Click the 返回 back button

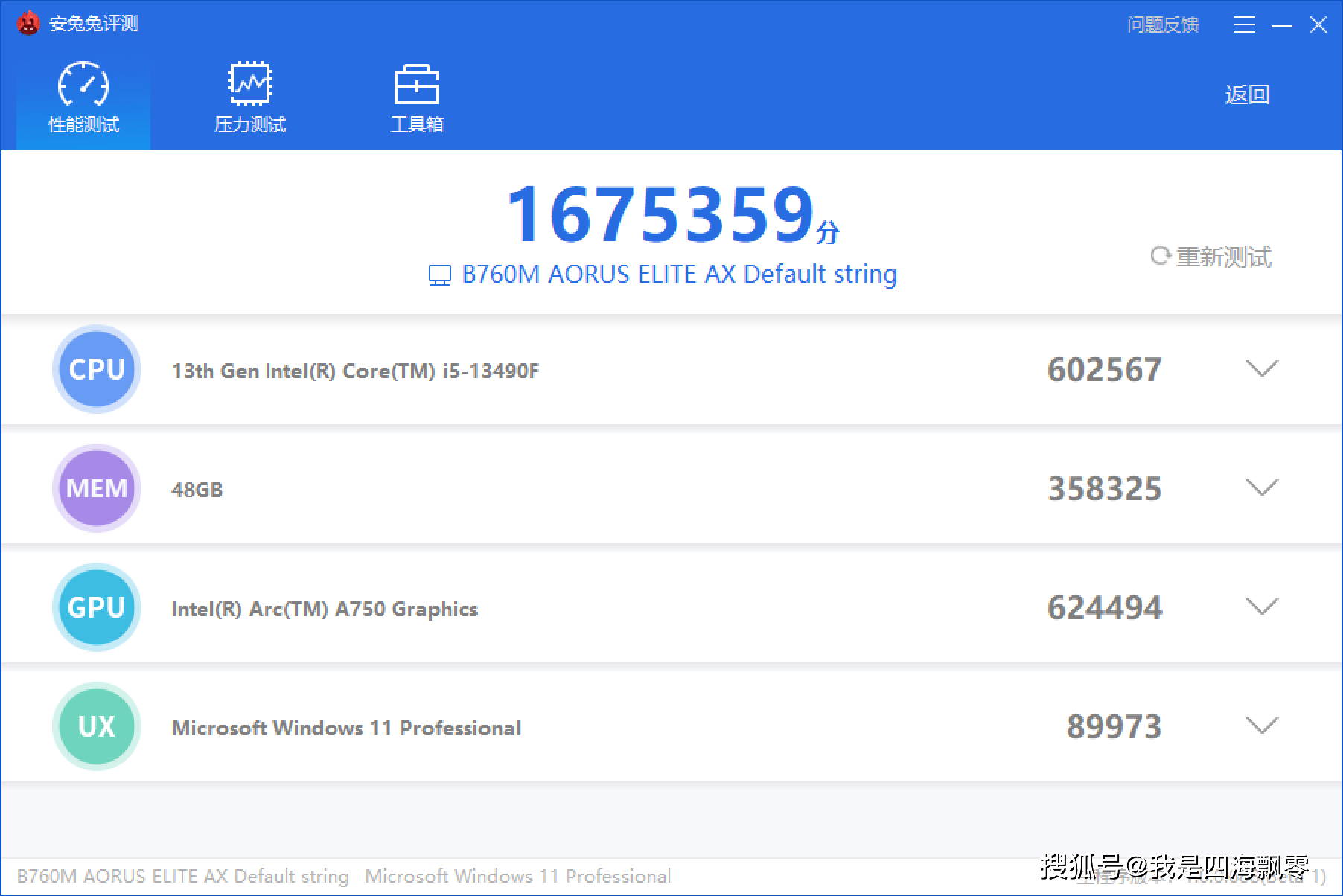(x=1247, y=95)
